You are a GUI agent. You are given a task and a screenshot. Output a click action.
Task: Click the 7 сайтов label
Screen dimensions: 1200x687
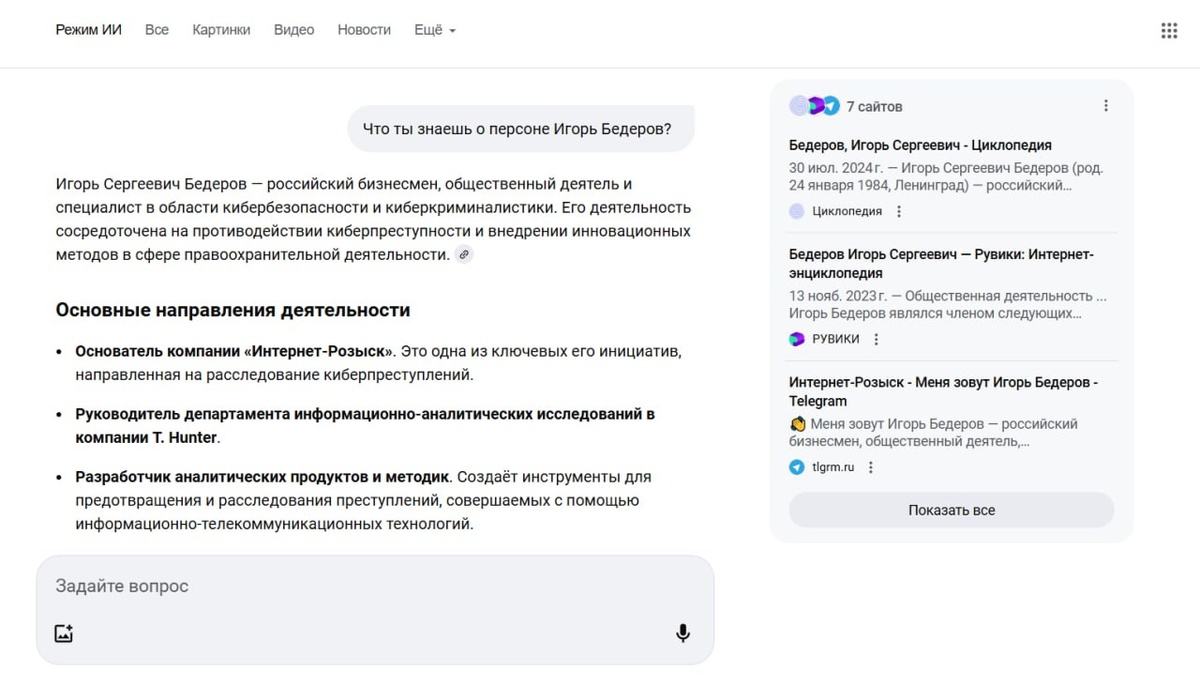pyautogui.click(x=874, y=106)
